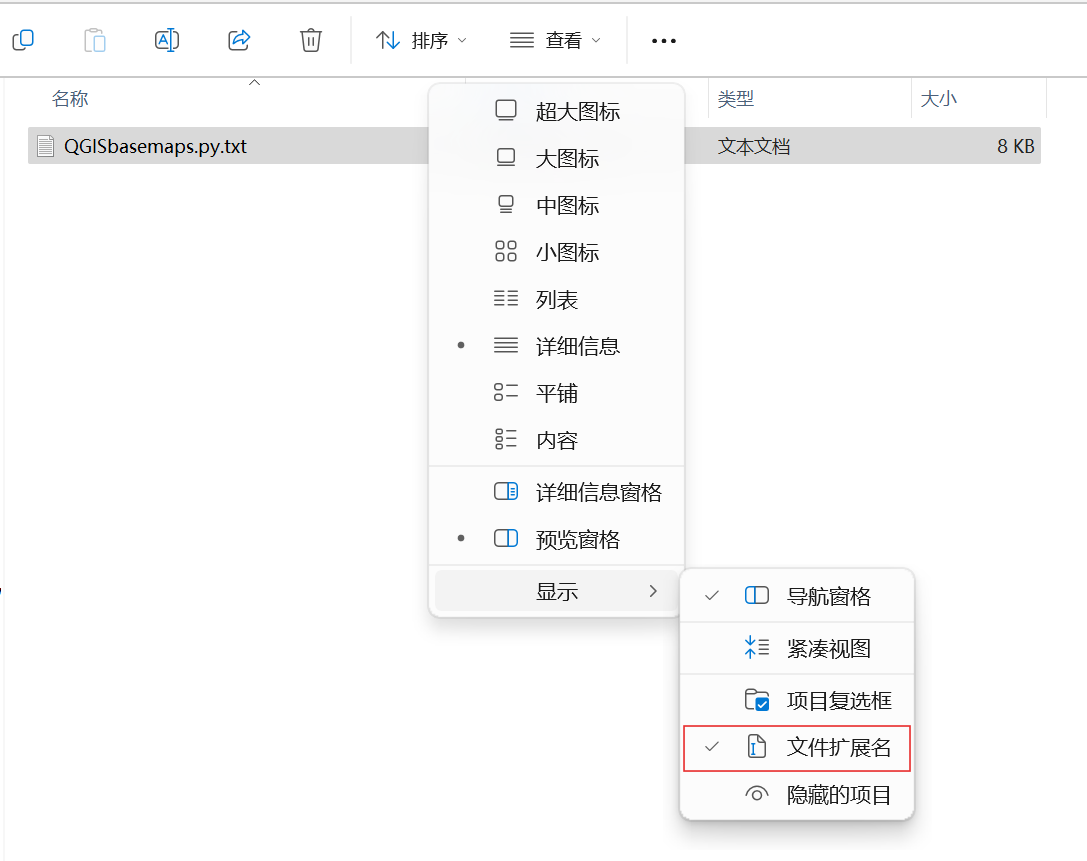This screenshot has height=861, width=1087.
Task: Click the Paste icon in the toolbar
Action: (x=94, y=40)
